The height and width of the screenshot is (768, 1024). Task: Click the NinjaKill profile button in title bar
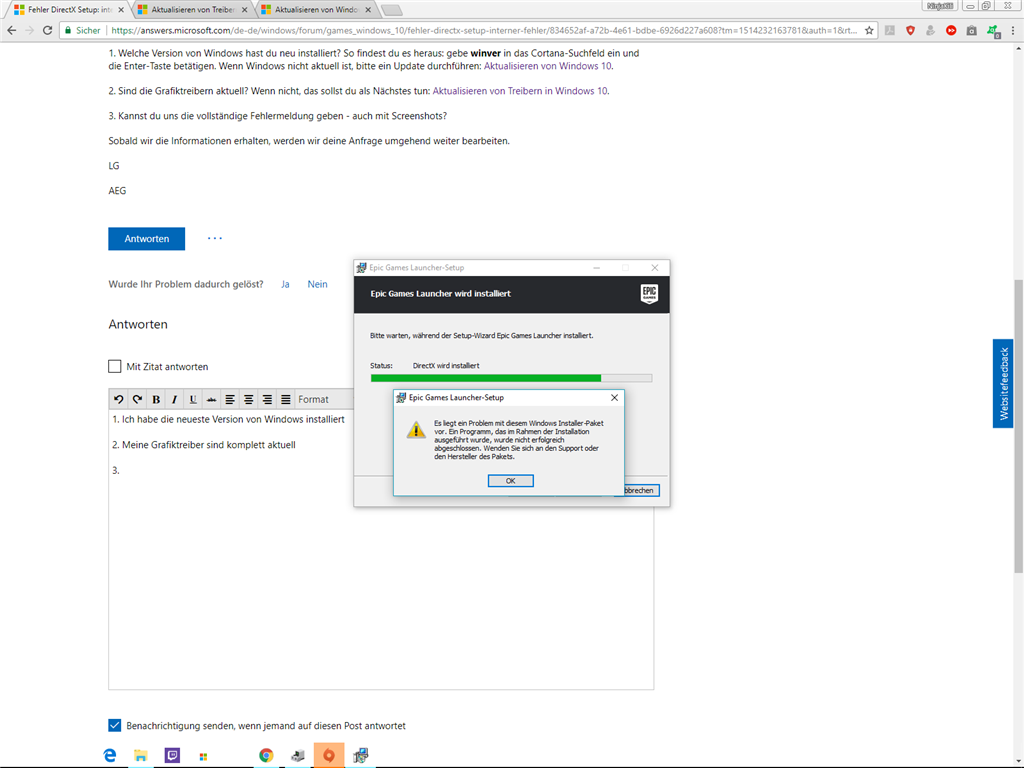pyautogui.click(x=940, y=6)
